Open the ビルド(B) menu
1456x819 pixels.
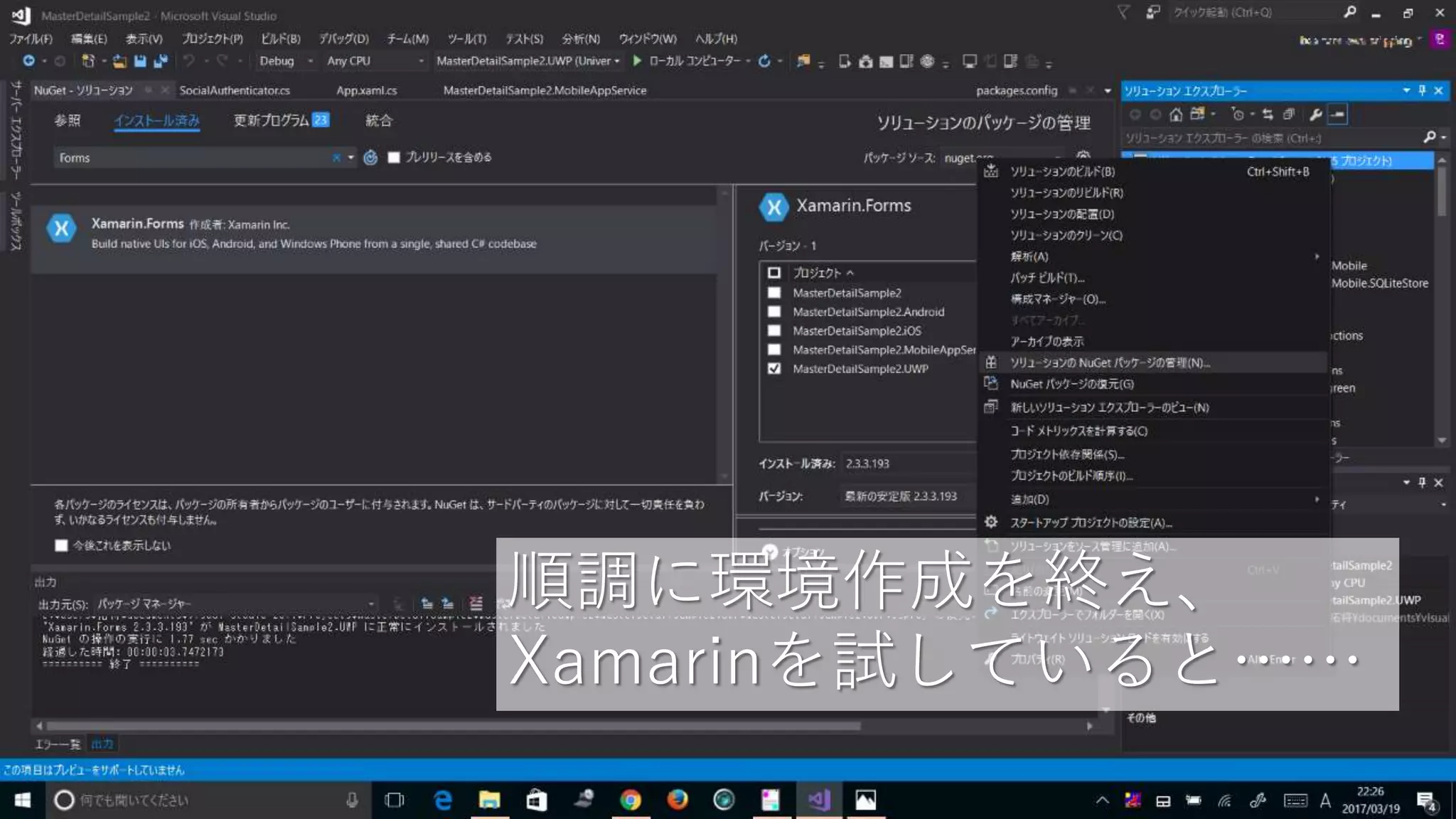click(280, 38)
